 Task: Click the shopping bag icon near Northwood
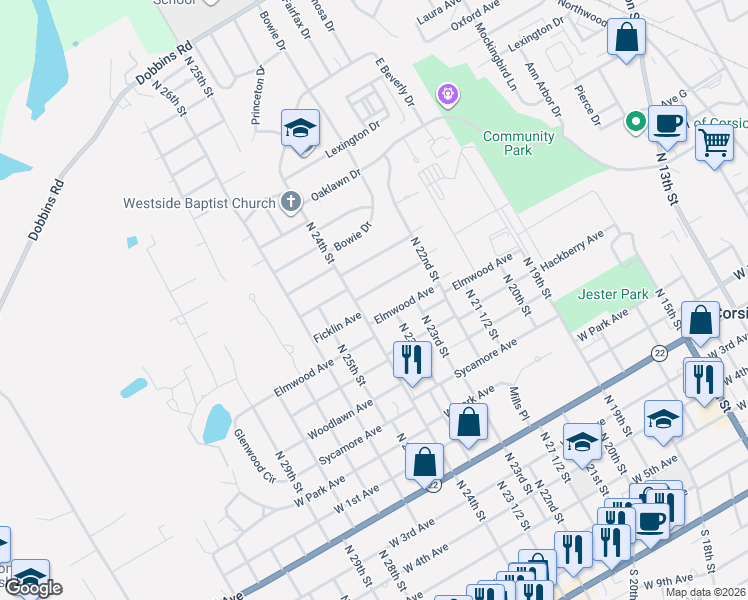626,37
